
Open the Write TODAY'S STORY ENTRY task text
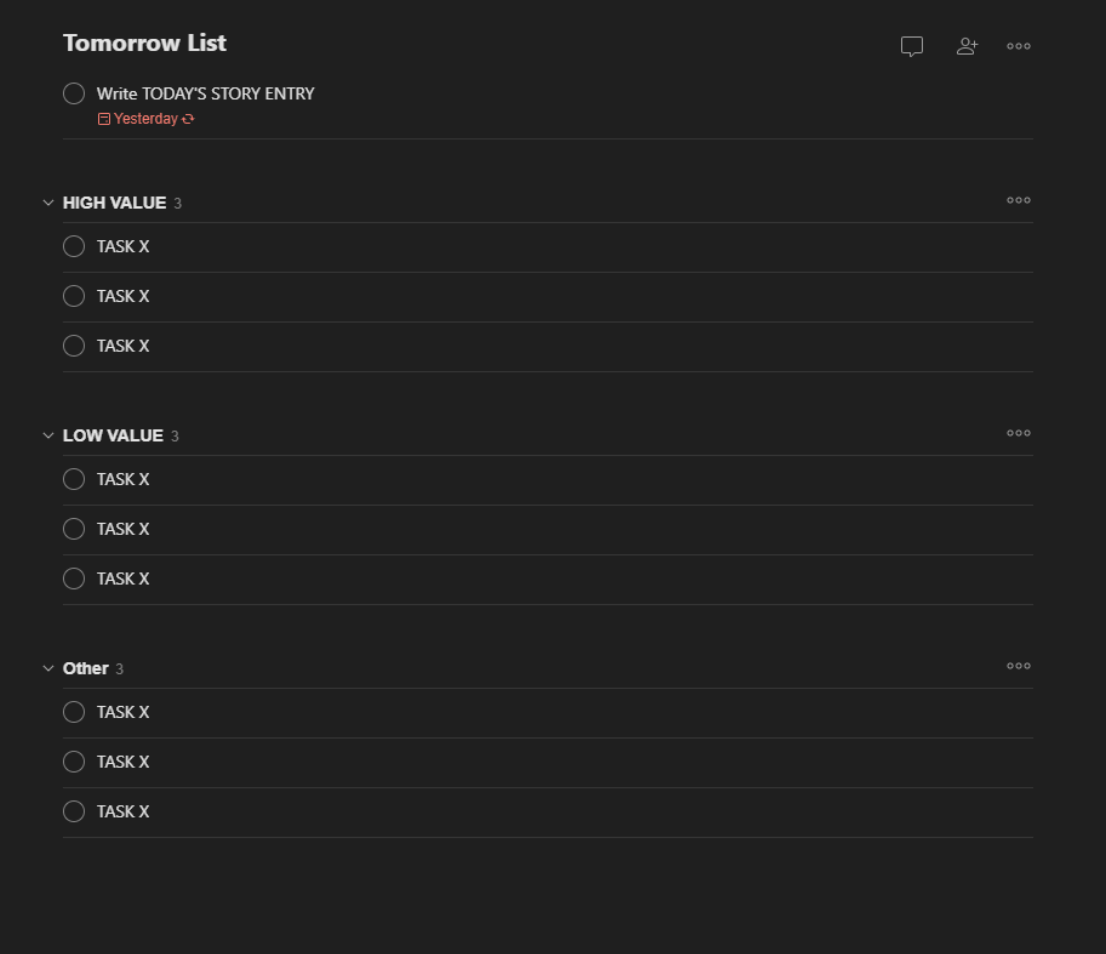[x=205, y=94]
